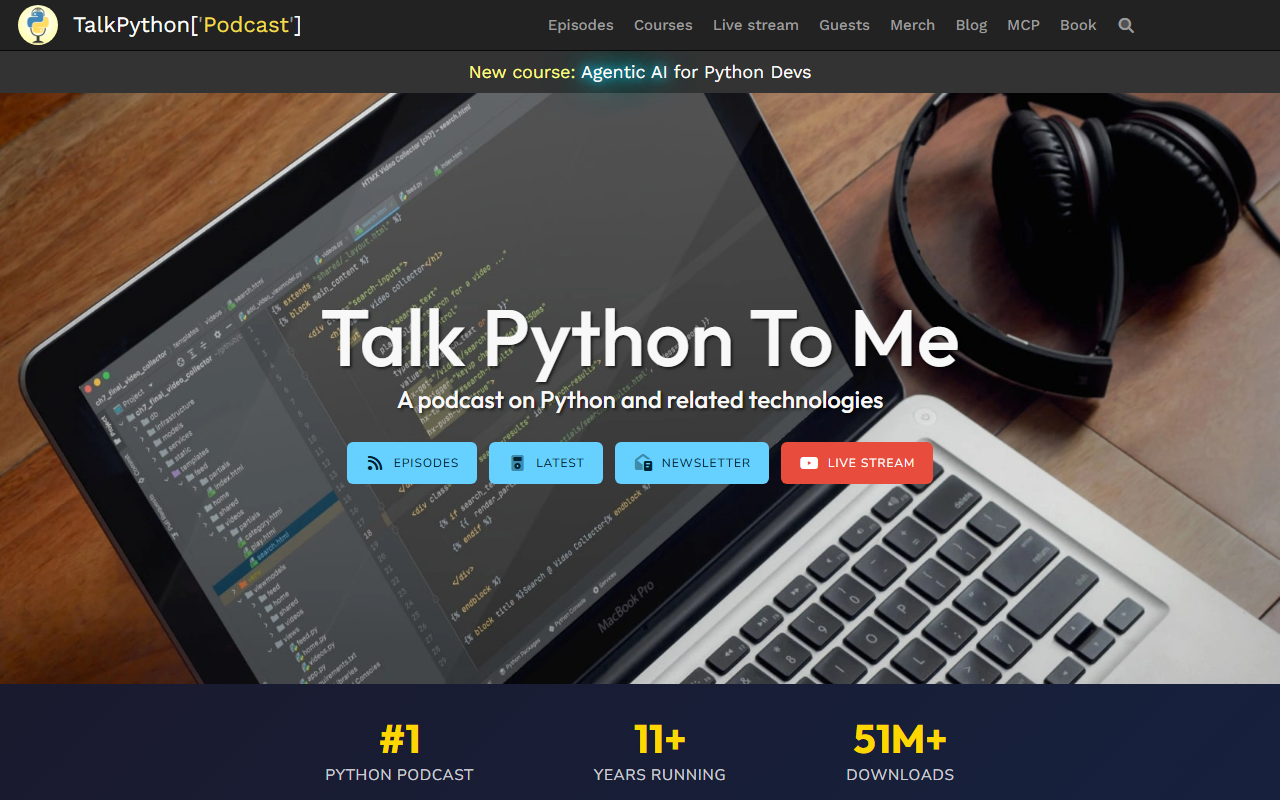Click the red LIVE STREAM button
Viewport: 1280px width, 800px height.
coord(857,463)
